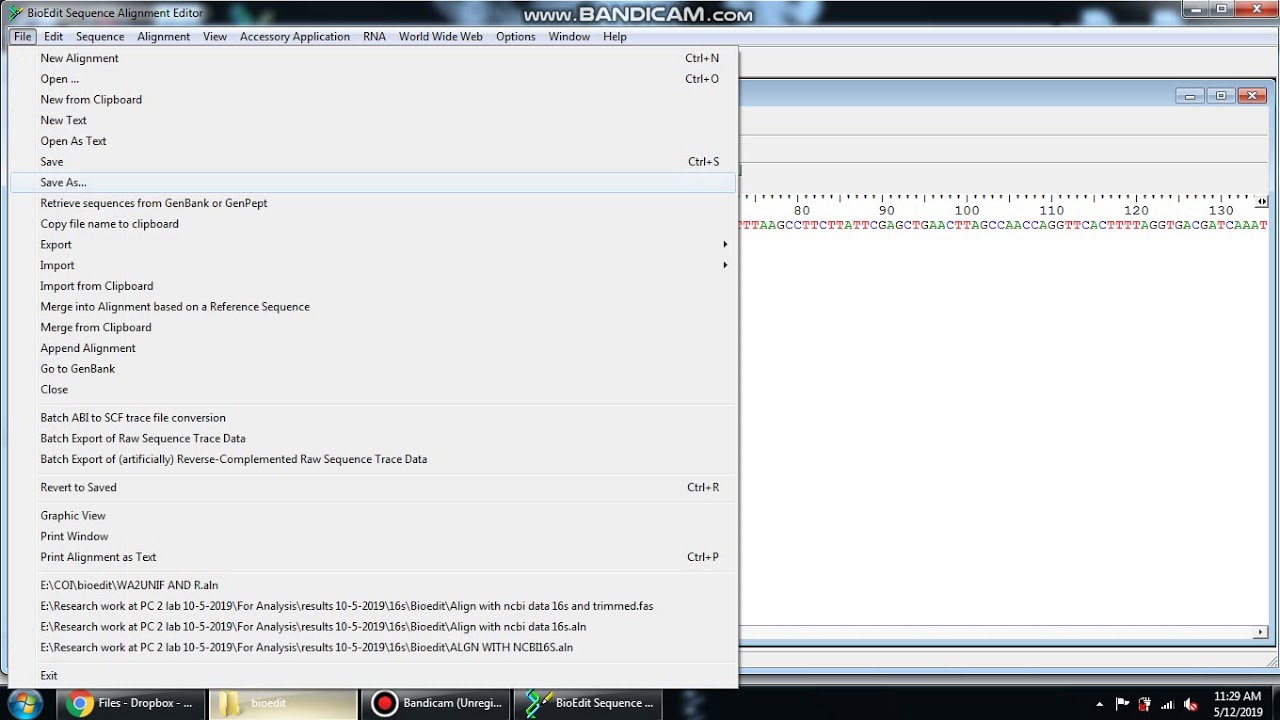
Task: Select Open ... menu entry
Action: pyautogui.click(x=373, y=79)
